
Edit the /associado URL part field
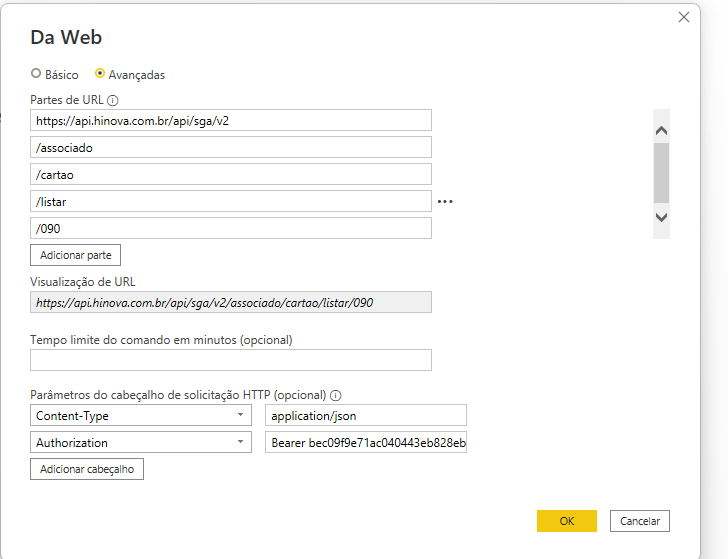[231, 147]
